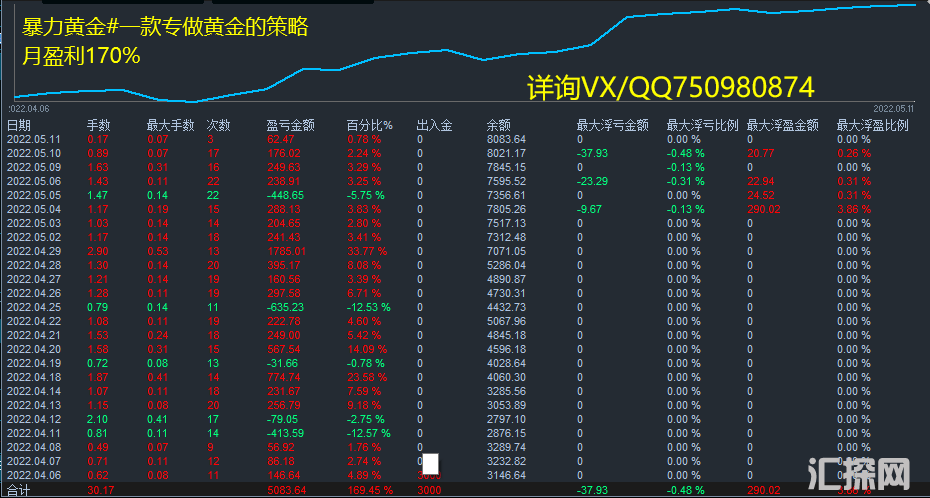This screenshot has height=498, width=930.
Task: Click the floating profit ratio 3.86 % in 2022.05.04 row
Action: 854,209
